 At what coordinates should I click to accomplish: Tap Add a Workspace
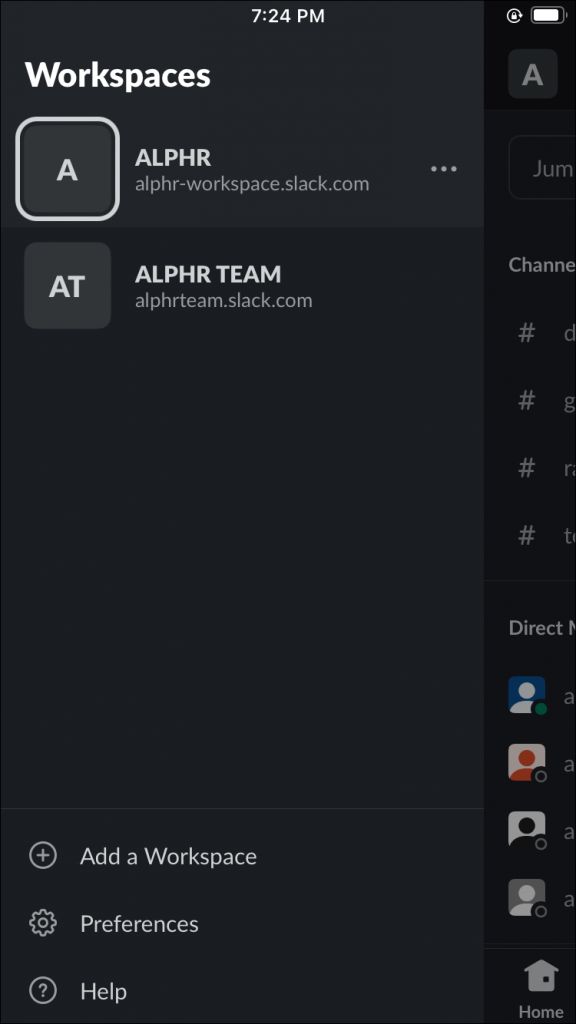[x=167, y=856]
